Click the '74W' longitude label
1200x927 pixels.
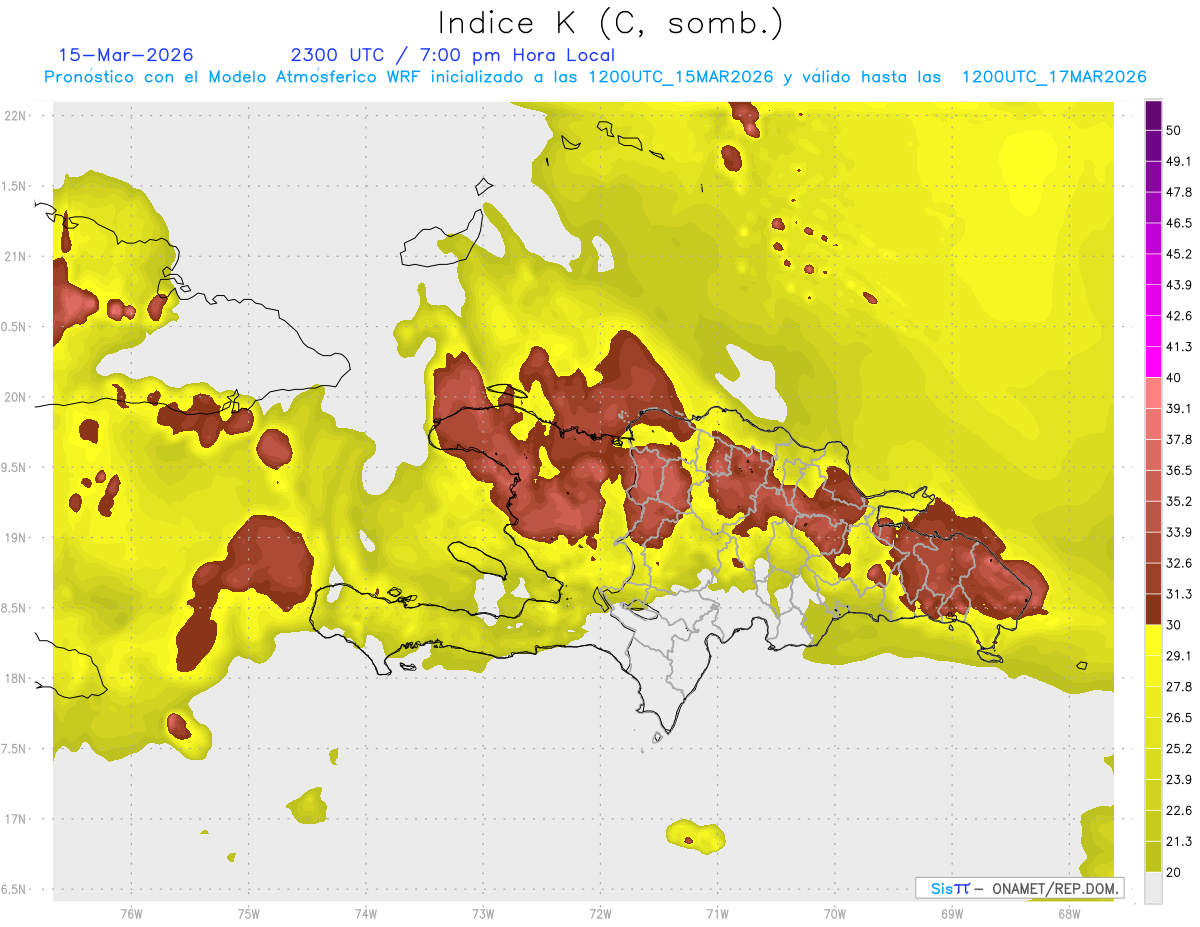366,914
